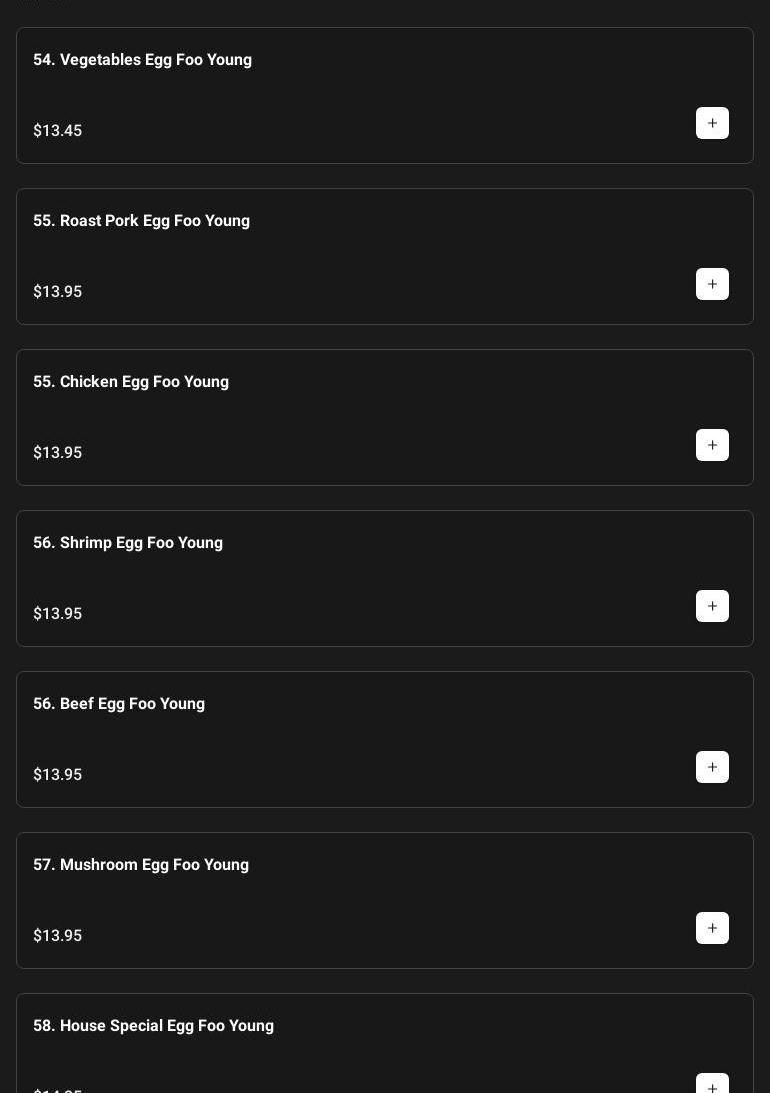Open the Vegetables Egg Foo Young item title

142,60
